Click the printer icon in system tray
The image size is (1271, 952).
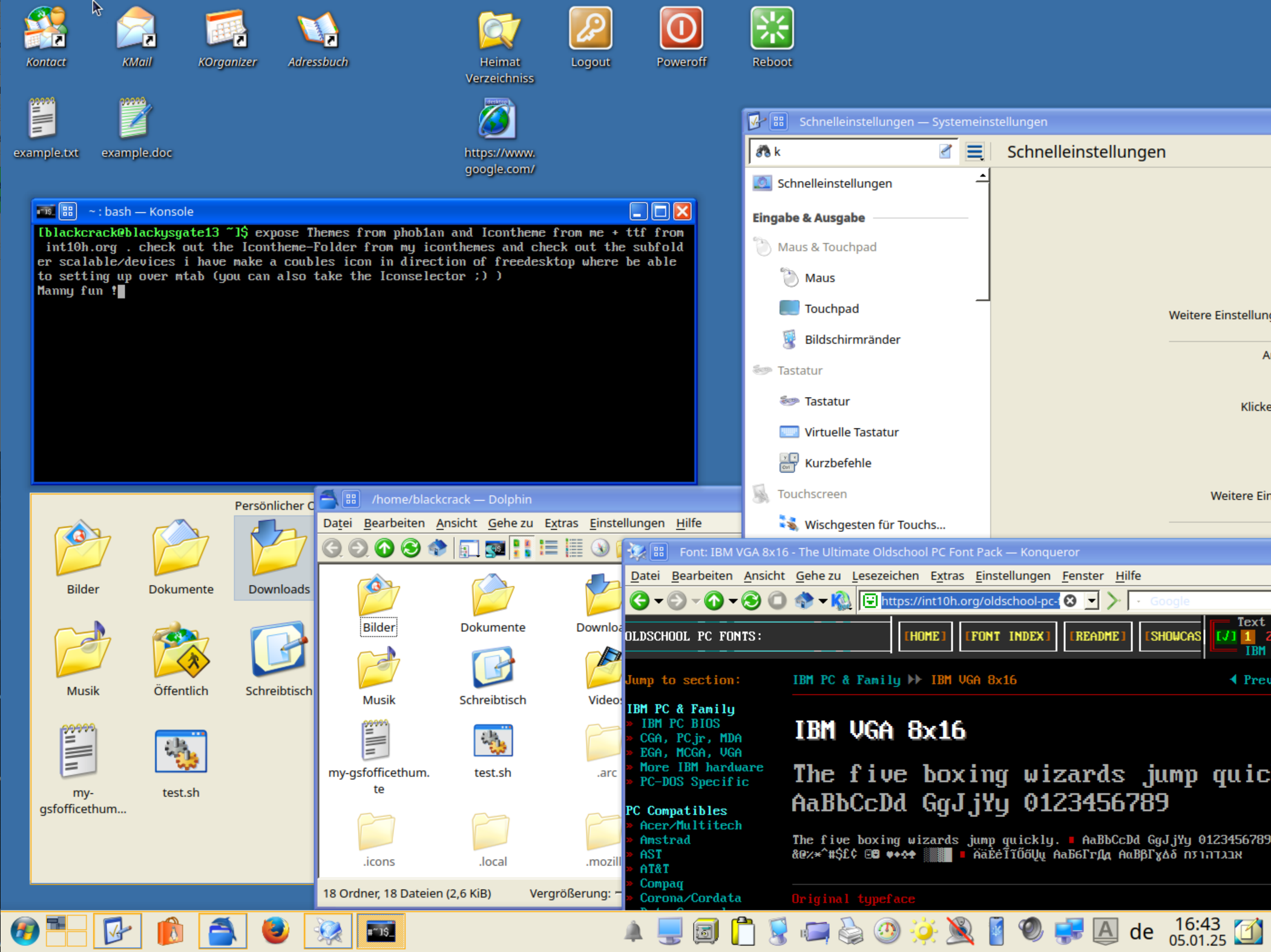coord(851,931)
